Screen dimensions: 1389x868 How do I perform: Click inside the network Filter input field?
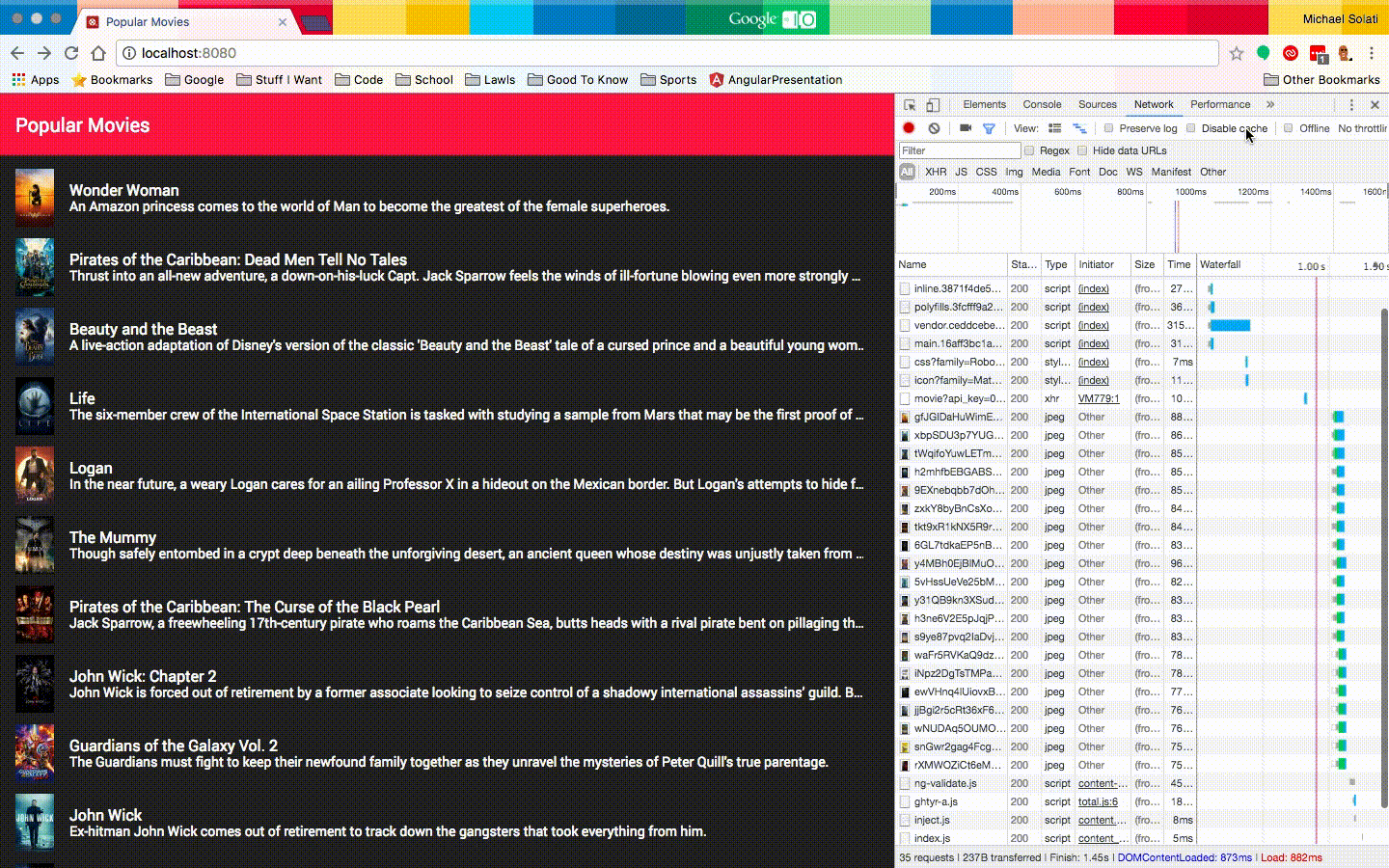tap(960, 150)
